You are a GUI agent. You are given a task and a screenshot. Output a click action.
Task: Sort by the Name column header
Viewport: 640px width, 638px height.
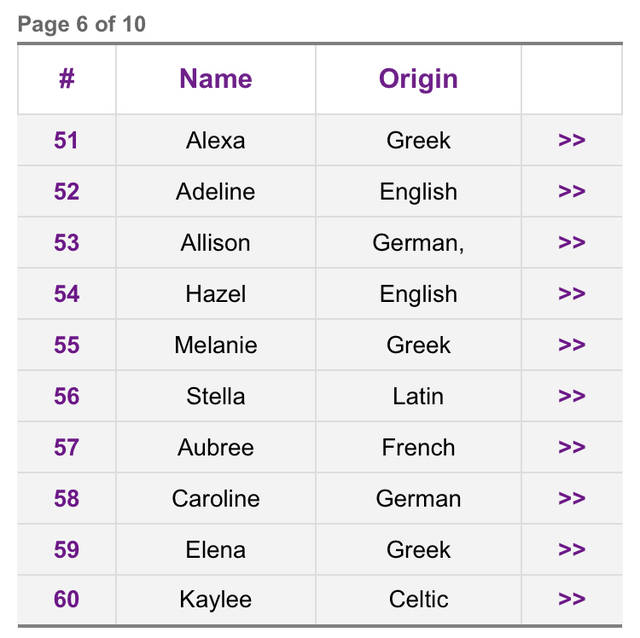(x=216, y=78)
